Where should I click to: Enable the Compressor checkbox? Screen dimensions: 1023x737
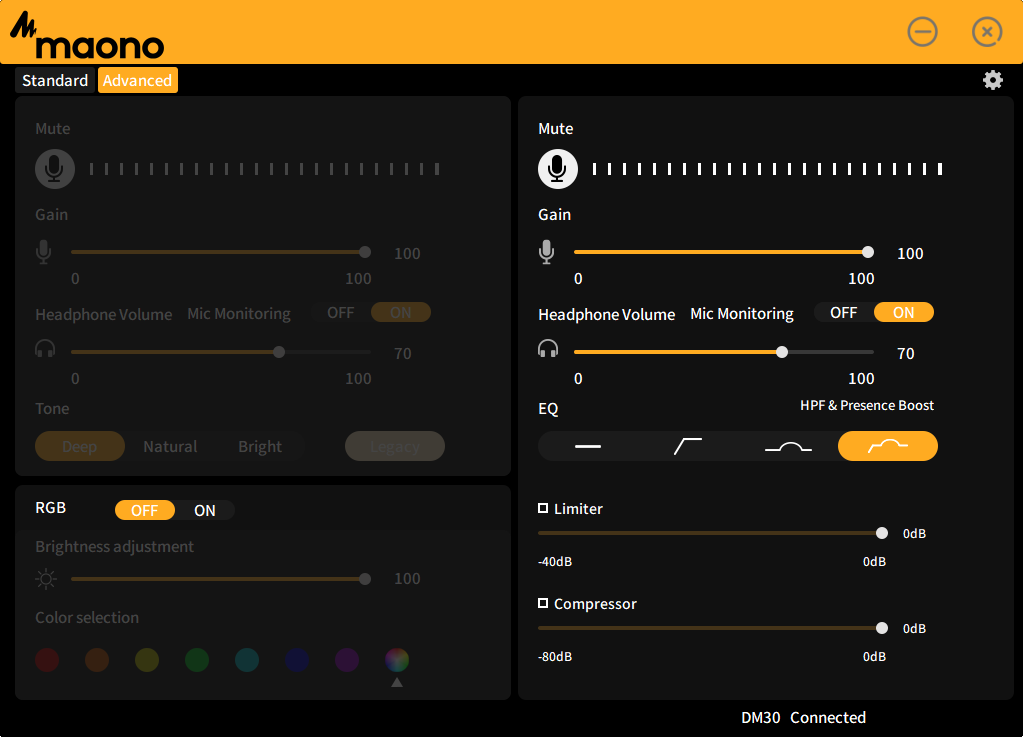click(543, 603)
